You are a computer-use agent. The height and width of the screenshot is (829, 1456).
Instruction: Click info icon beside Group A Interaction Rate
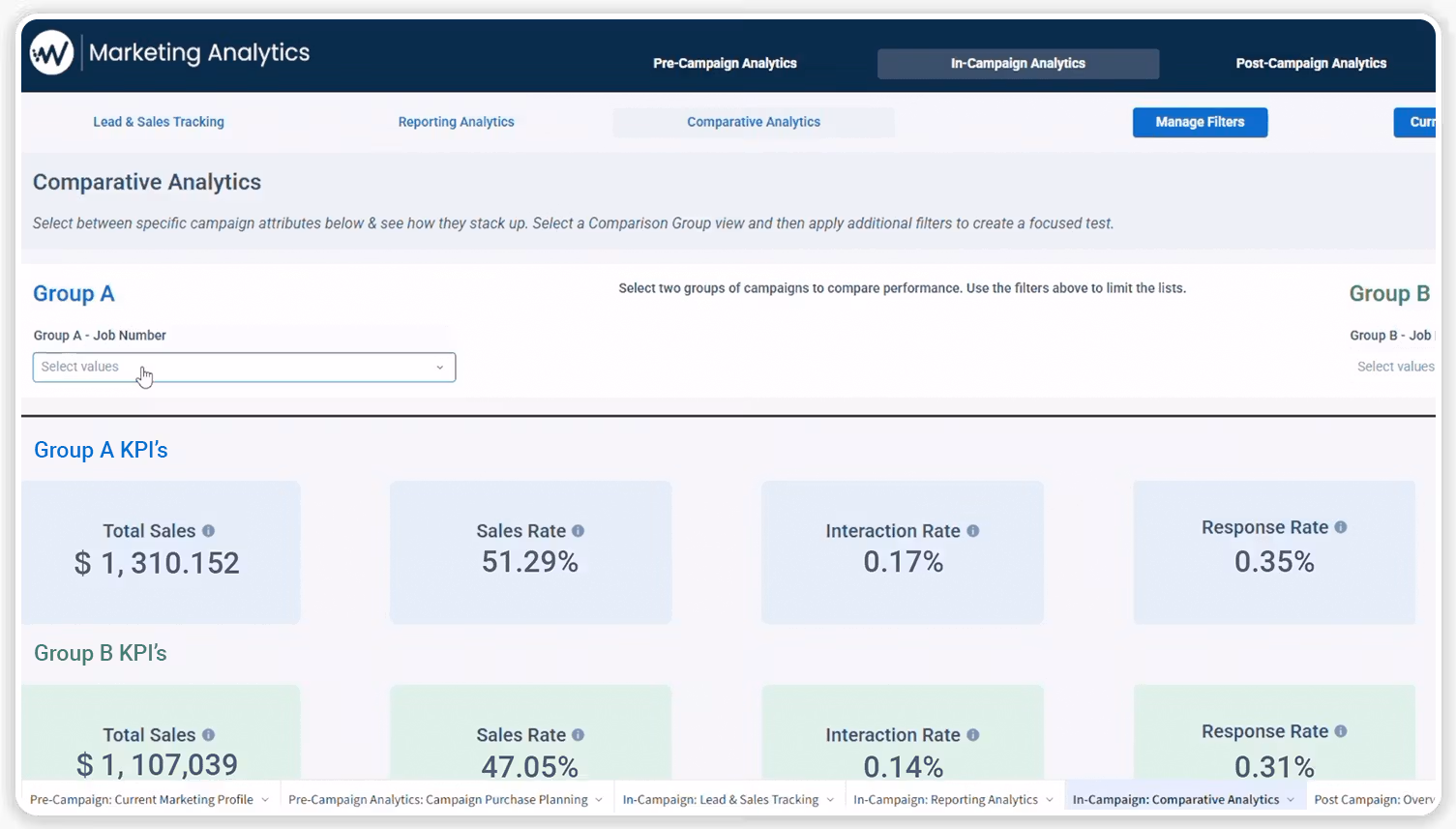click(x=973, y=531)
